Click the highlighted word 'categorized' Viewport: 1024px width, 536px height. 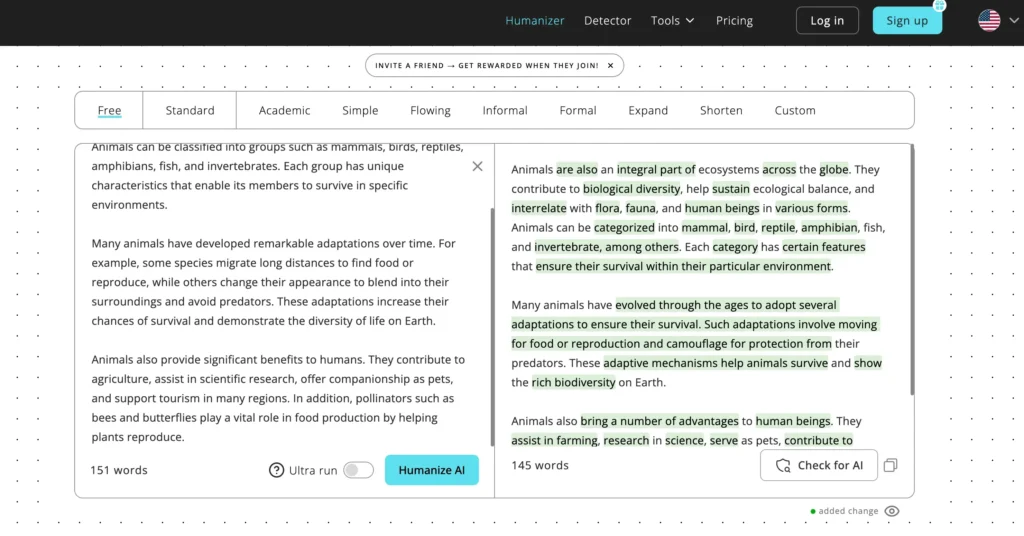(624, 228)
